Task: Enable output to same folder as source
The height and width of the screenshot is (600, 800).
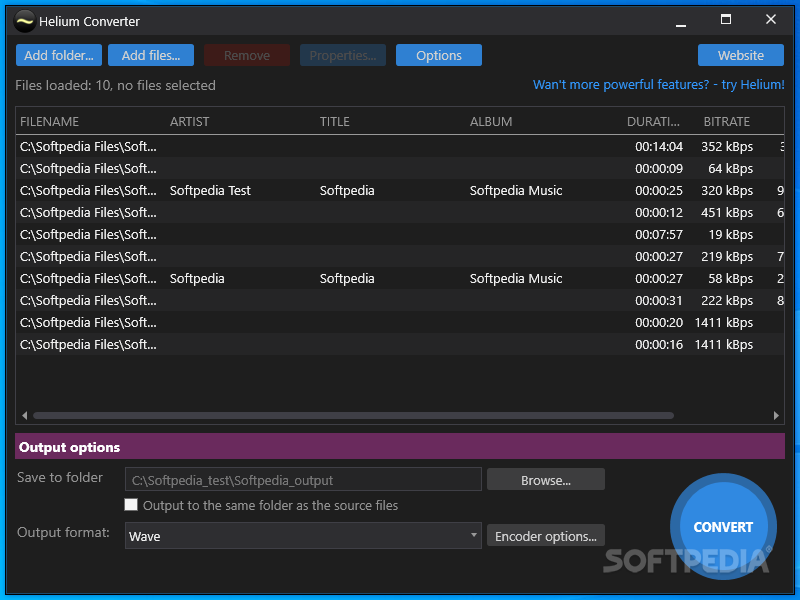Action: pyautogui.click(x=131, y=505)
